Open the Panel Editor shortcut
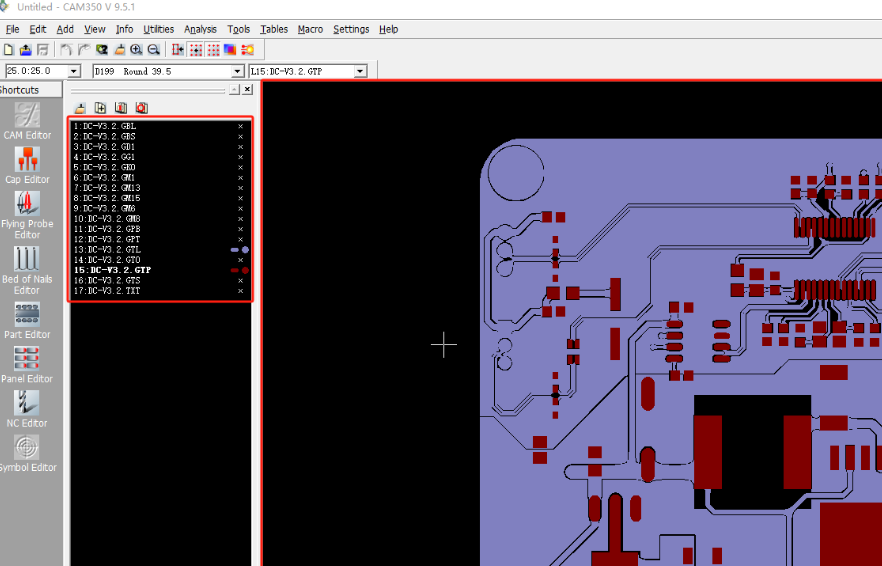 point(27,358)
